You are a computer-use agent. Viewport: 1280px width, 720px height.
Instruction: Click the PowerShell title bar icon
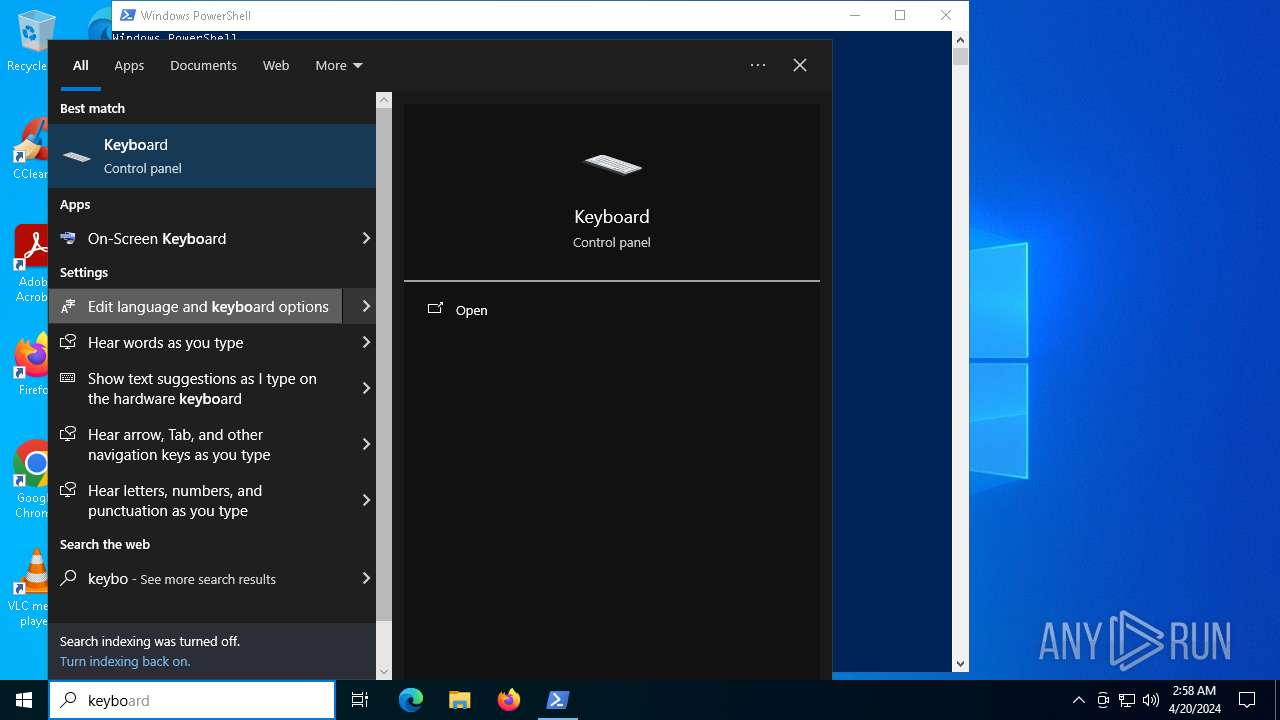tap(127, 15)
